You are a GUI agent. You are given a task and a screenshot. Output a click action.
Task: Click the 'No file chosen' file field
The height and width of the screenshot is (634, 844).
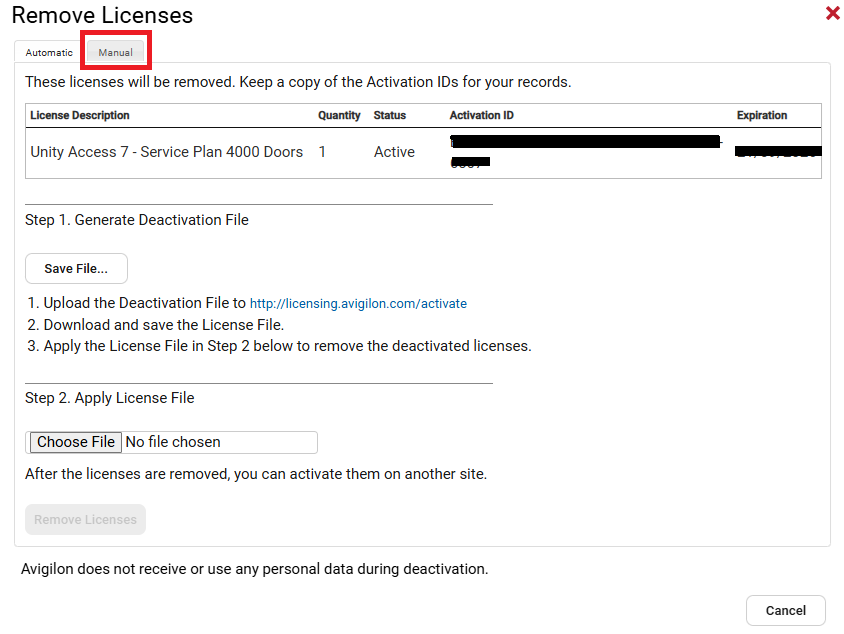click(x=172, y=442)
